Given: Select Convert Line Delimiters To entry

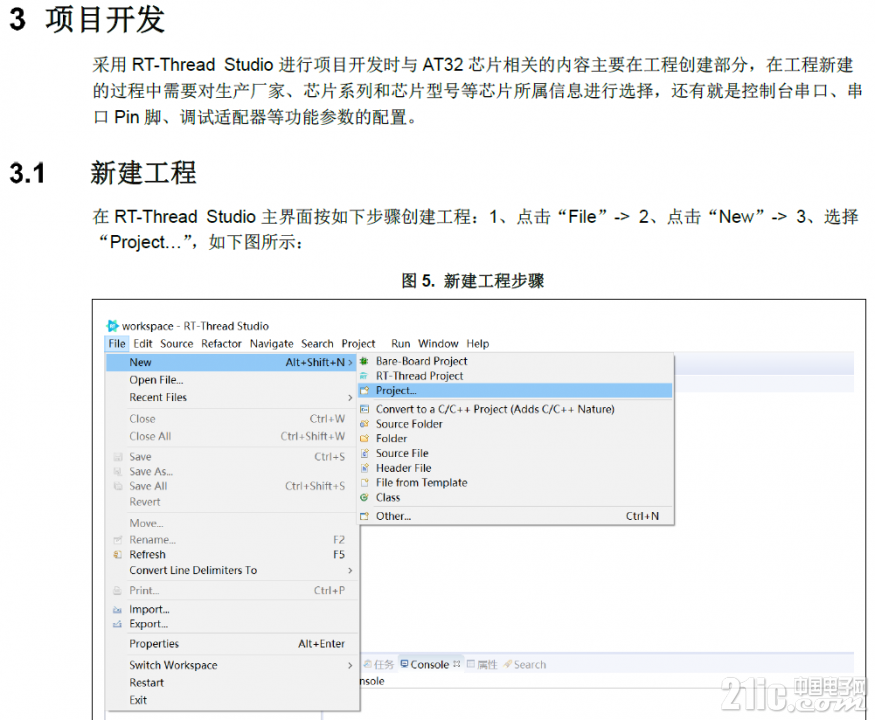Looking at the screenshot, I should click(x=232, y=570).
